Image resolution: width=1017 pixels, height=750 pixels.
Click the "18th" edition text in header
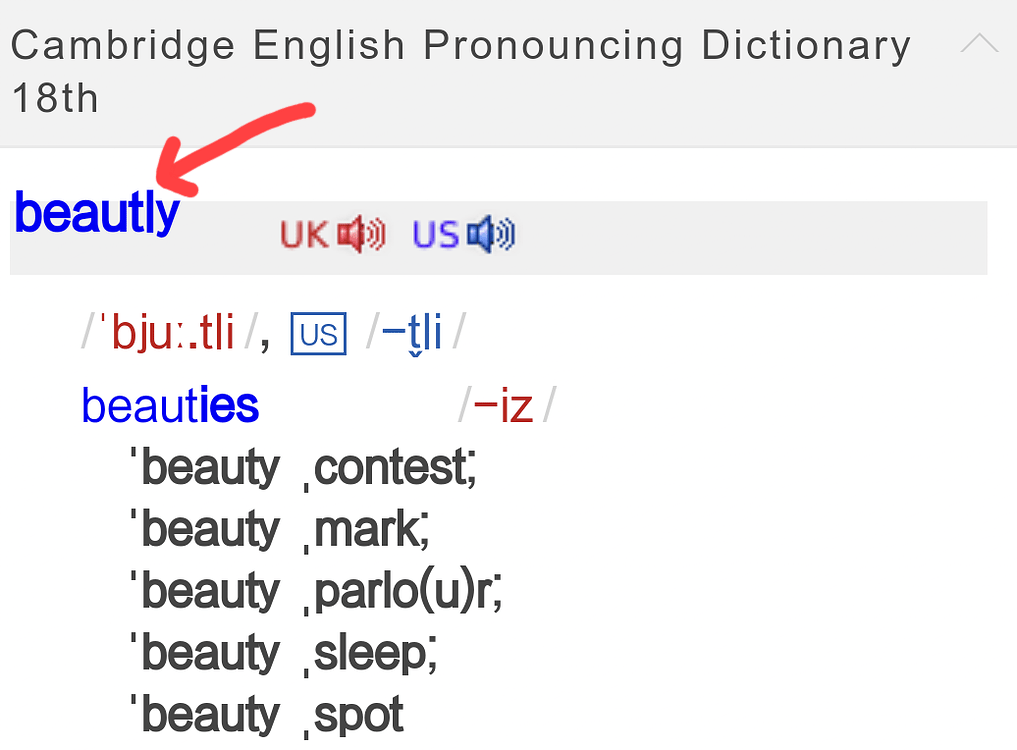point(55,100)
